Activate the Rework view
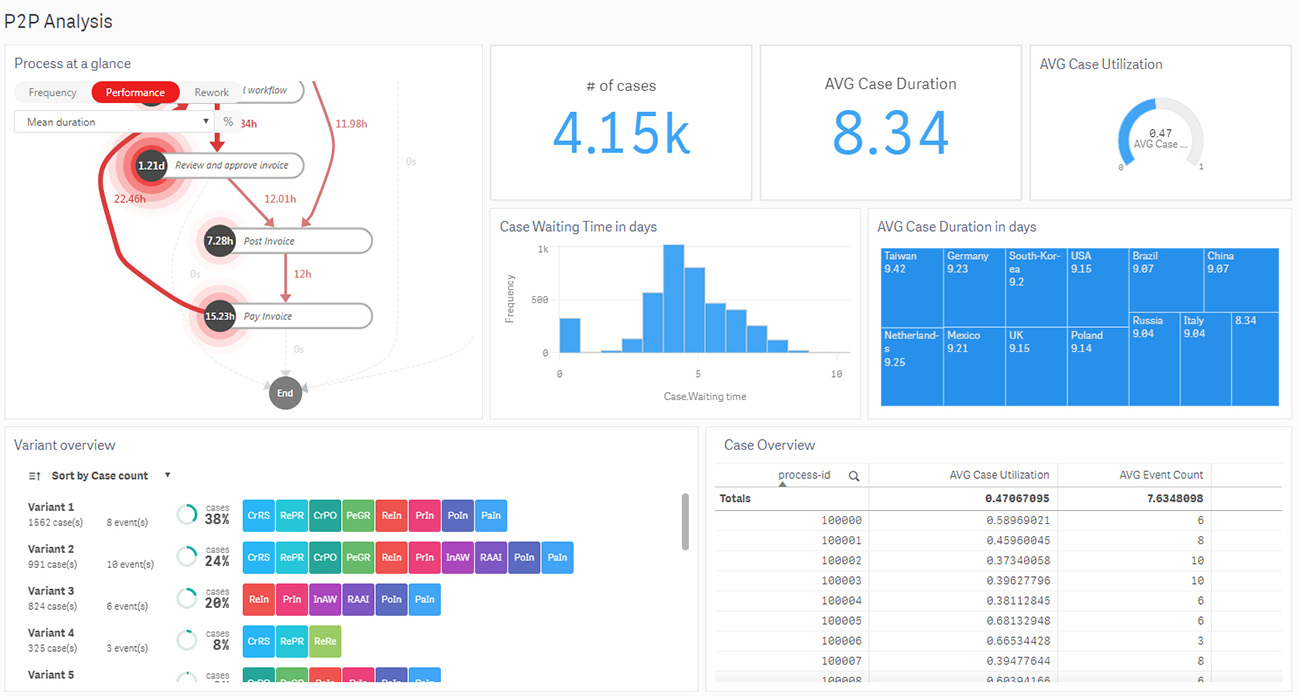This screenshot has height=697, width=1300. coord(210,91)
